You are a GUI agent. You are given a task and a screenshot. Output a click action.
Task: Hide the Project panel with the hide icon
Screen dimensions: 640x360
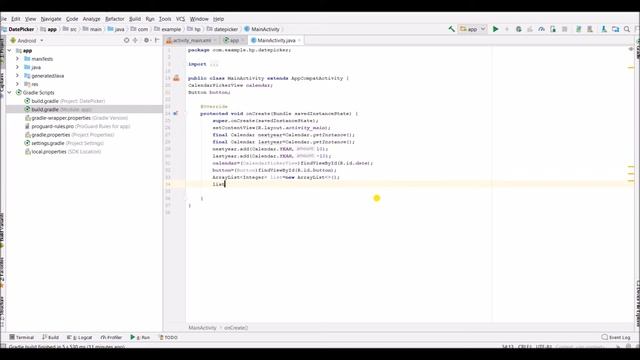[157, 40]
